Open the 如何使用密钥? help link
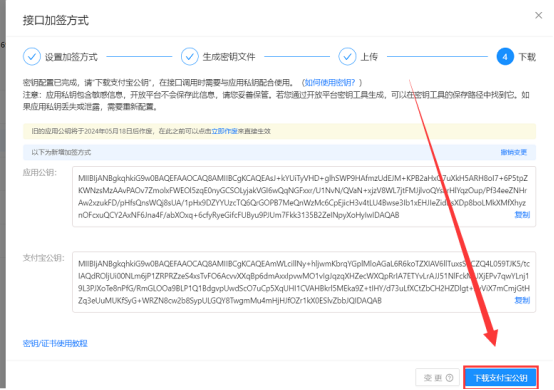The width and height of the screenshot is (554, 390). (x=330, y=83)
